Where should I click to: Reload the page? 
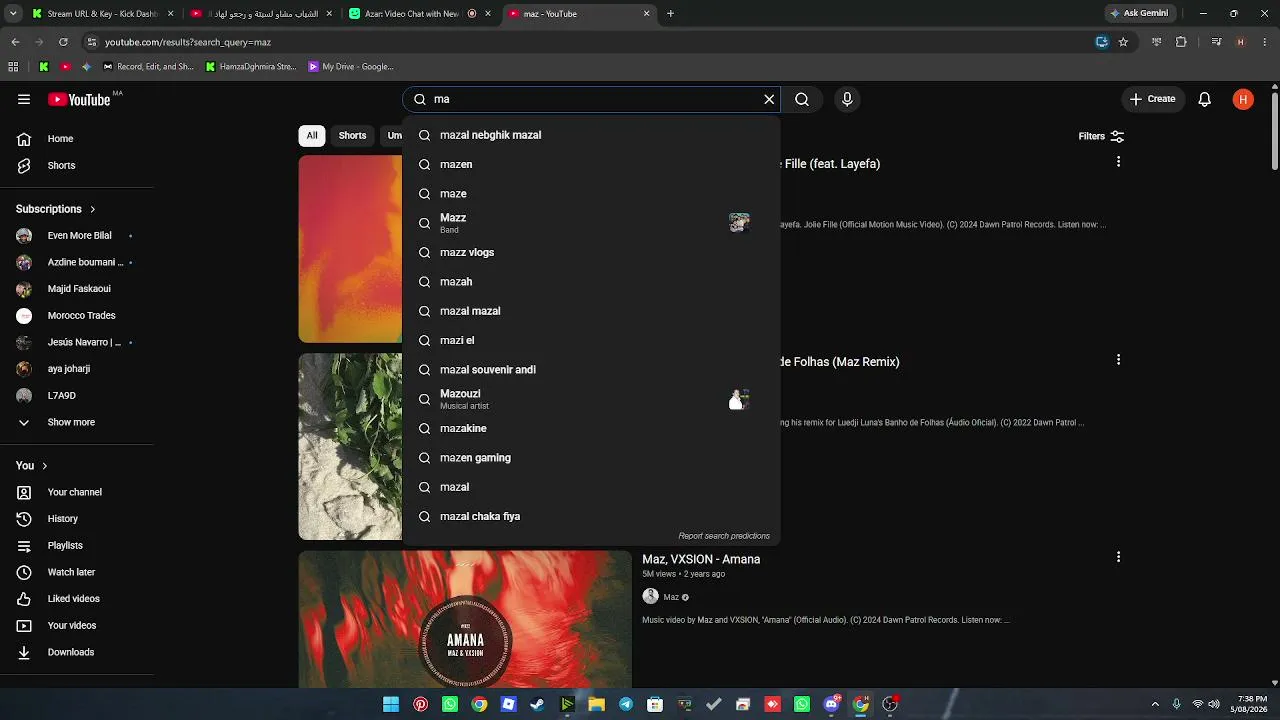(x=63, y=42)
